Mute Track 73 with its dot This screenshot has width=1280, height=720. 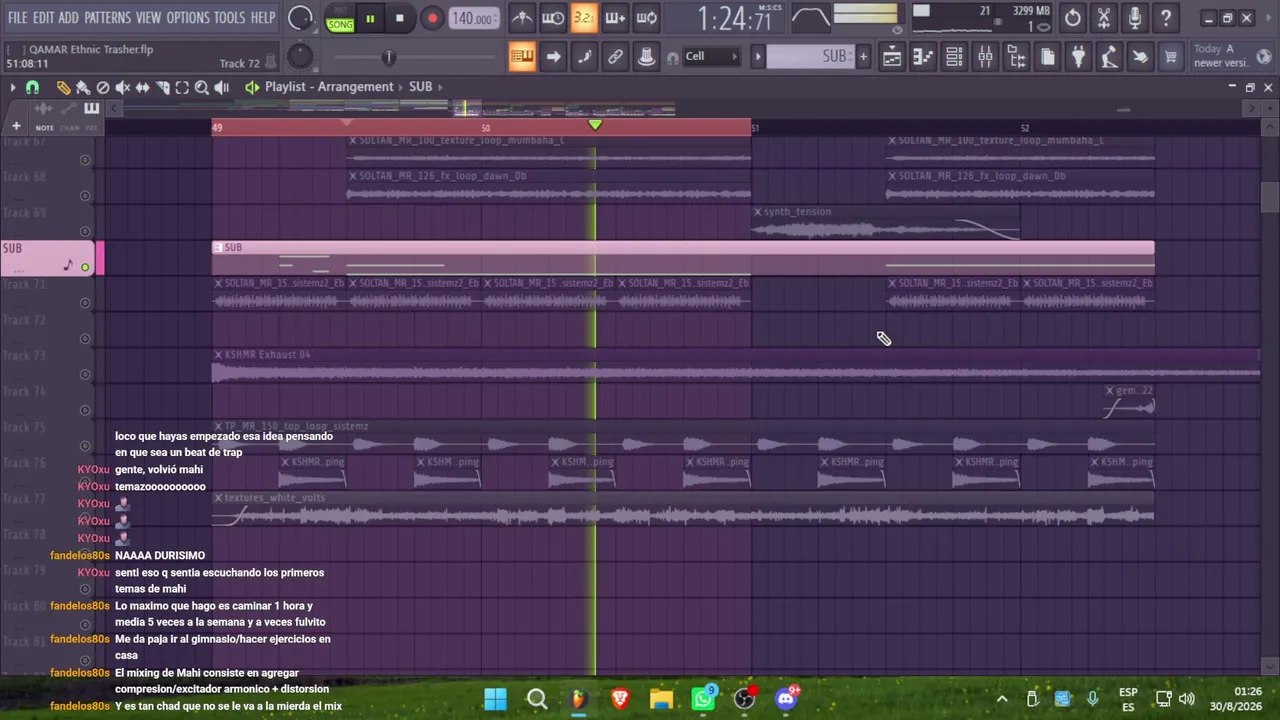85,374
